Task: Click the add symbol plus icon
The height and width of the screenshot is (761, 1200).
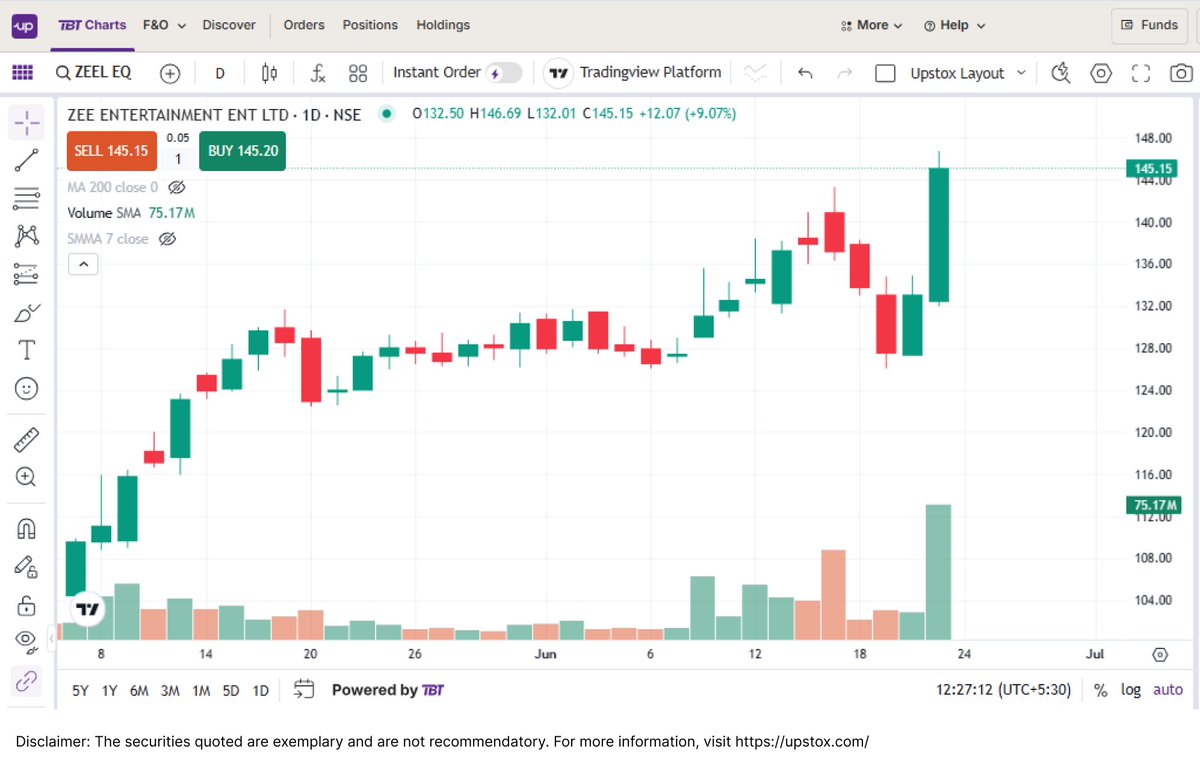Action: point(170,73)
